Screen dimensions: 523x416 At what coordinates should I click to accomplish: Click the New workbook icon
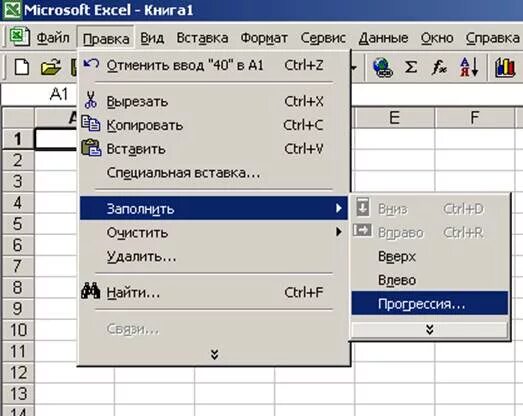click(x=22, y=67)
